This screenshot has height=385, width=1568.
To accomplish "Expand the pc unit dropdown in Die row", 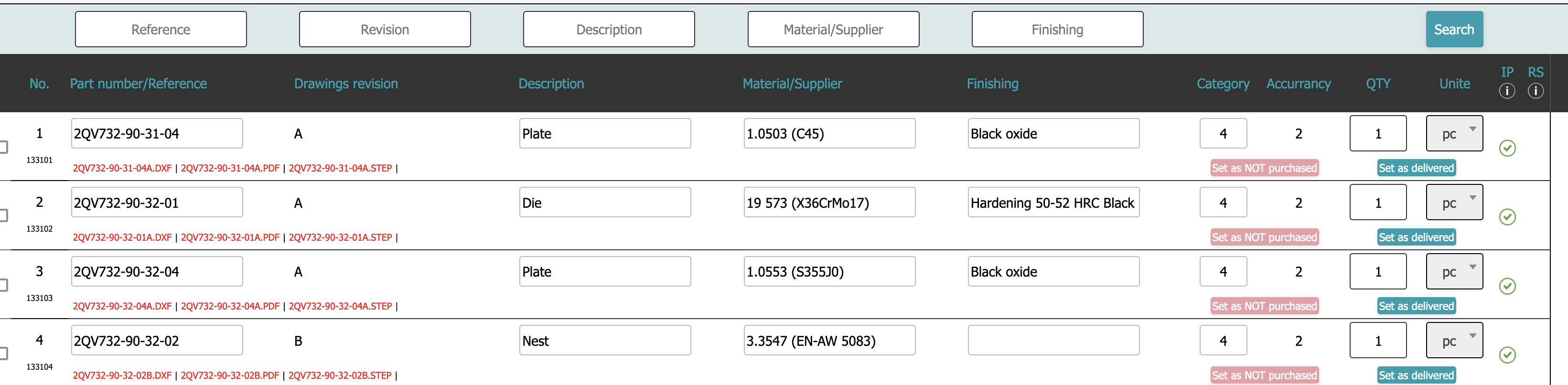I will (1454, 203).
